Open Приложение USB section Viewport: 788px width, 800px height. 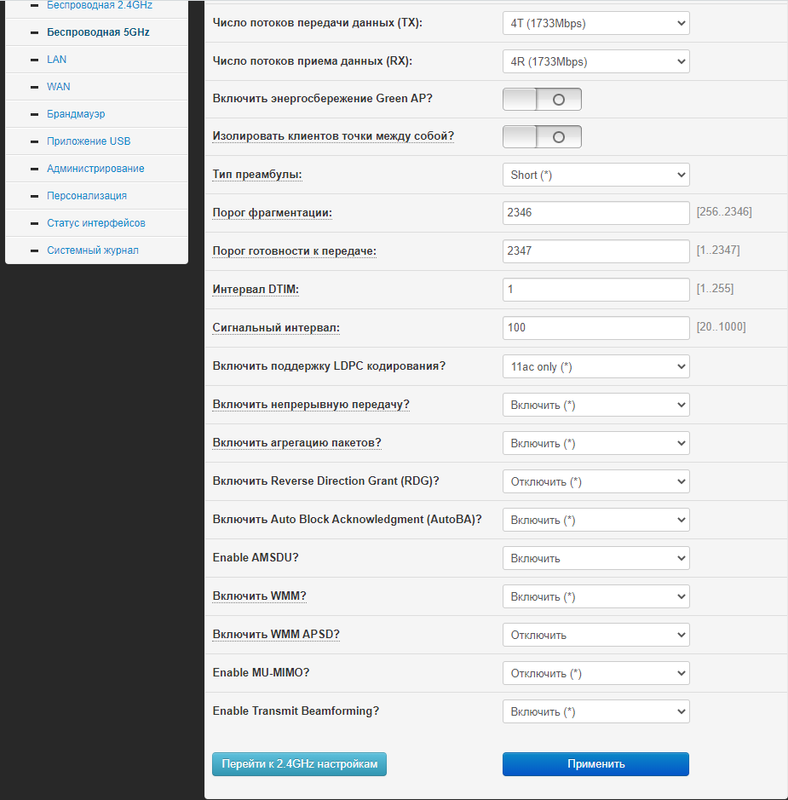click(89, 141)
